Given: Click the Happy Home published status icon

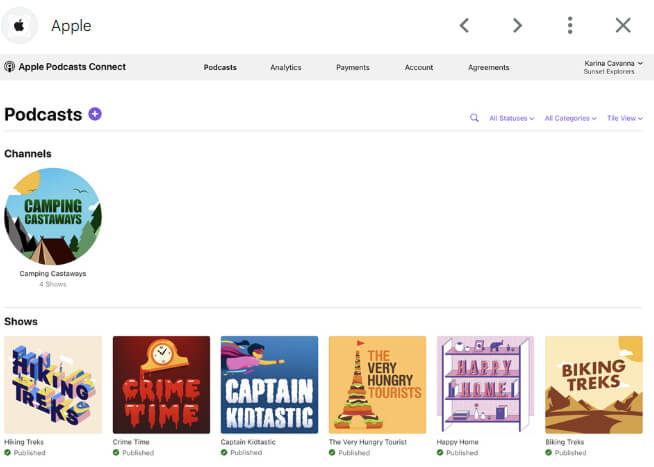Looking at the screenshot, I should coord(440,452).
